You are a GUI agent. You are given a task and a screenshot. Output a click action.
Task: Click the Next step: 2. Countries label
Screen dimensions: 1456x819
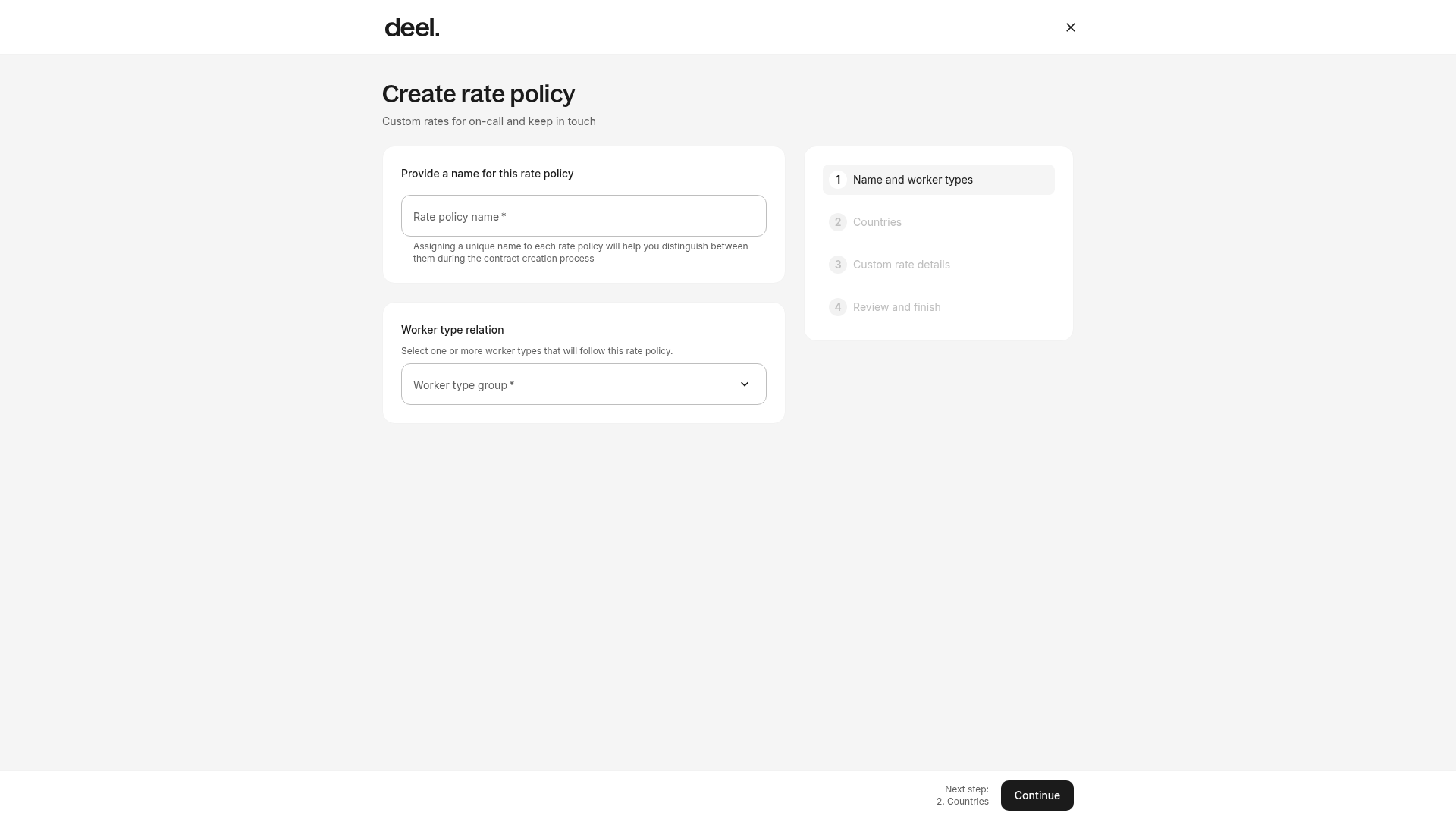pos(962,795)
